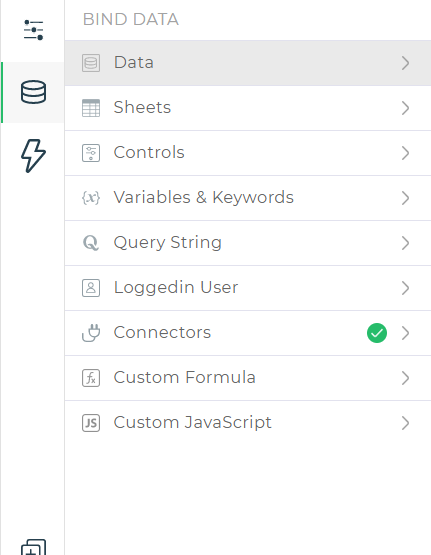Click the Controls sliders icon

91,153
